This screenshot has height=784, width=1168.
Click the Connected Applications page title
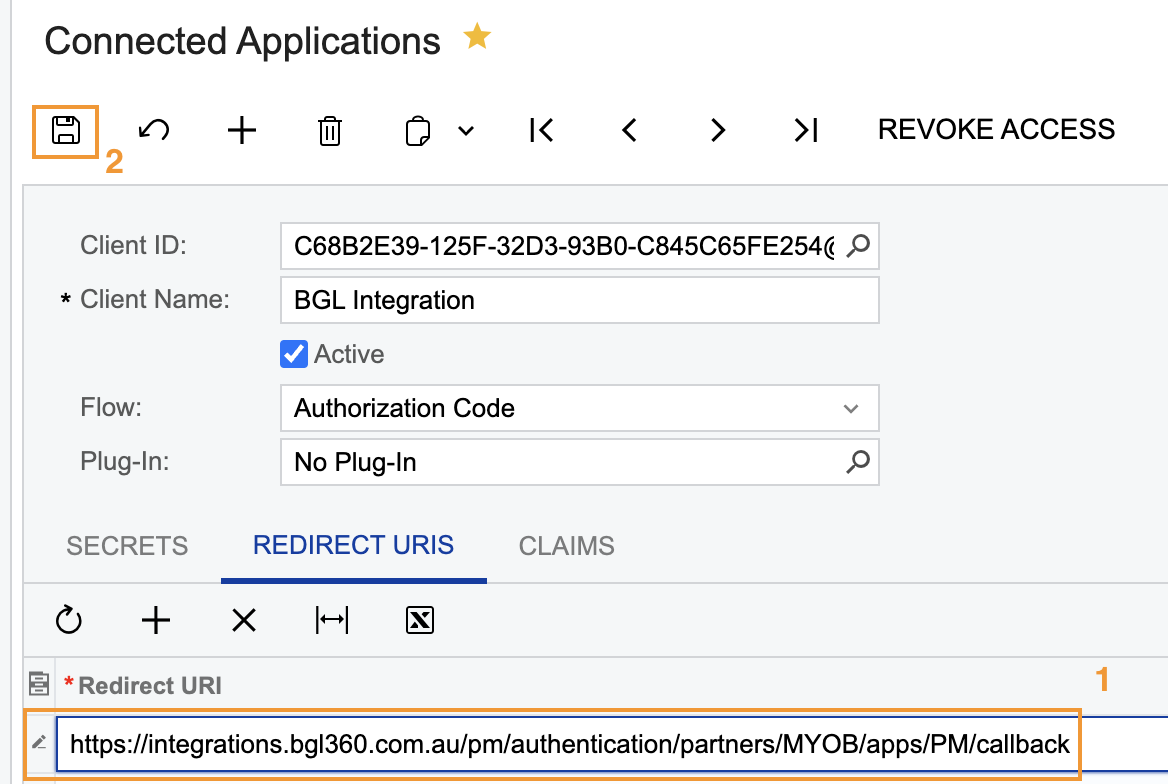tap(242, 41)
